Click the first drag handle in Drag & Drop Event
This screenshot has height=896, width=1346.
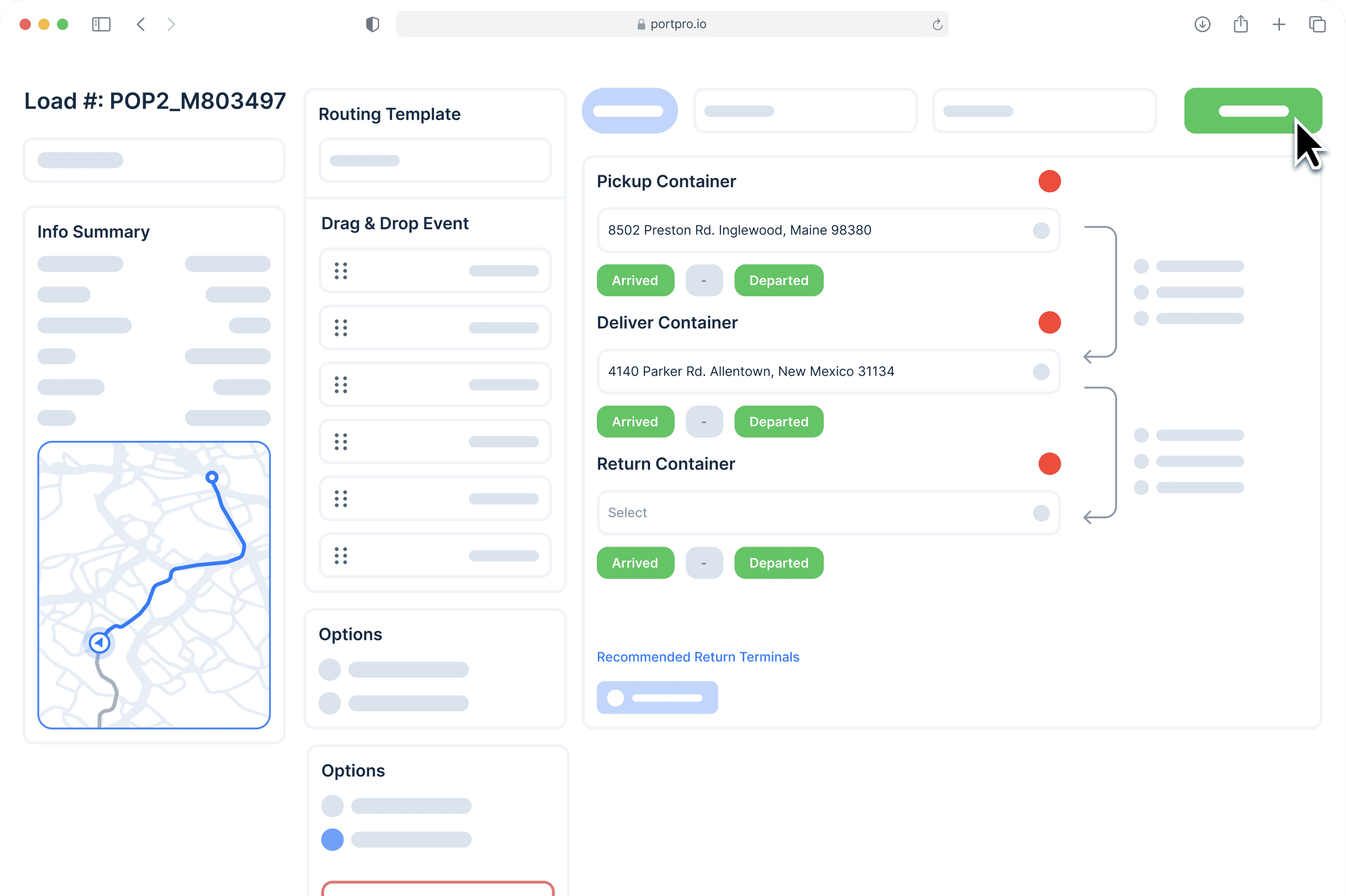click(341, 271)
